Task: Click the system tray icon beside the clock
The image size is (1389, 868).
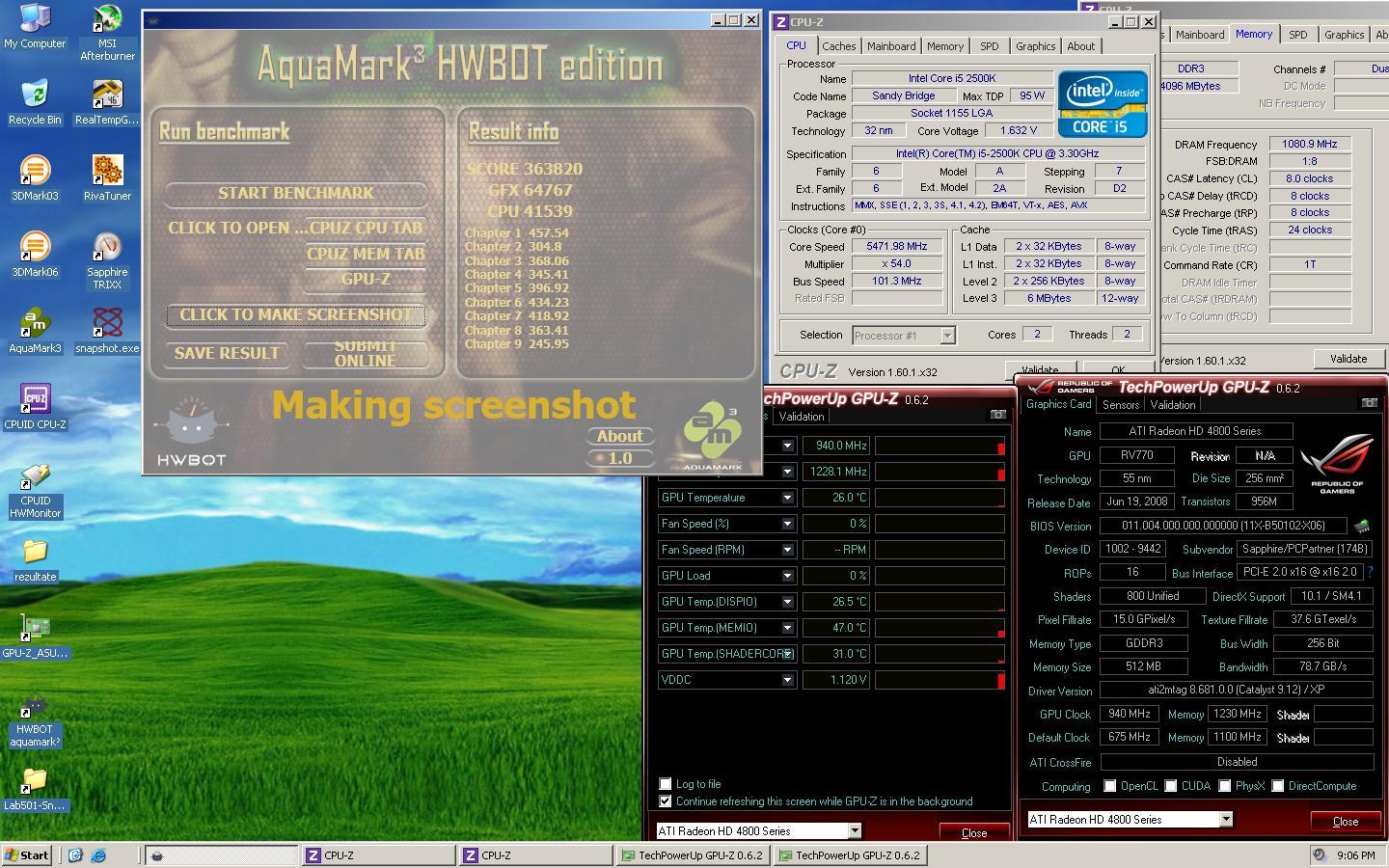Action: 1319,855
